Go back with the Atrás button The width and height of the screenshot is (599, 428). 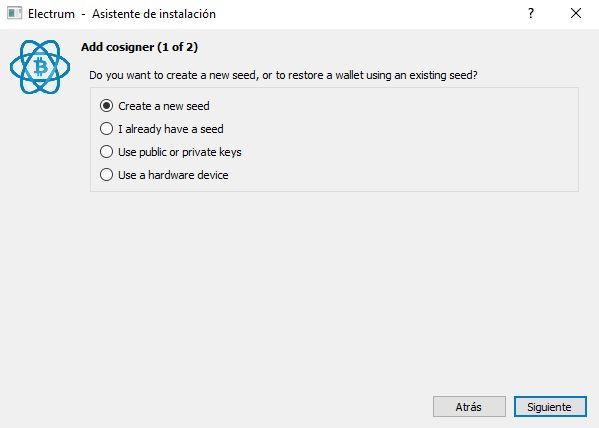tap(469, 407)
